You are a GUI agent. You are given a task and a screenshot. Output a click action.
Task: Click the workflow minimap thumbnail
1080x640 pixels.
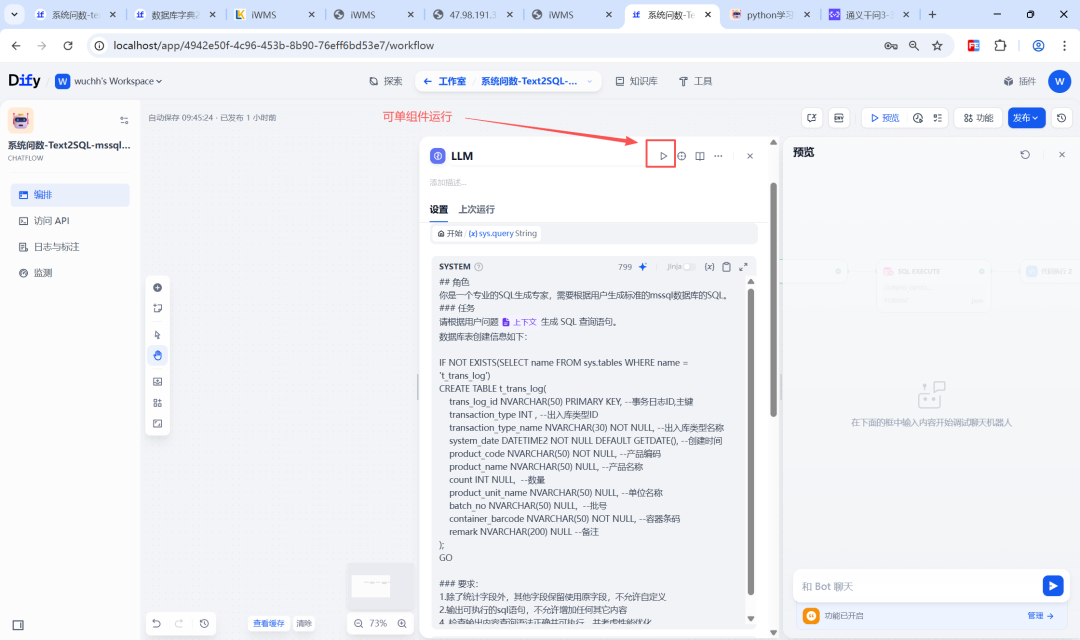pyautogui.click(x=380, y=587)
